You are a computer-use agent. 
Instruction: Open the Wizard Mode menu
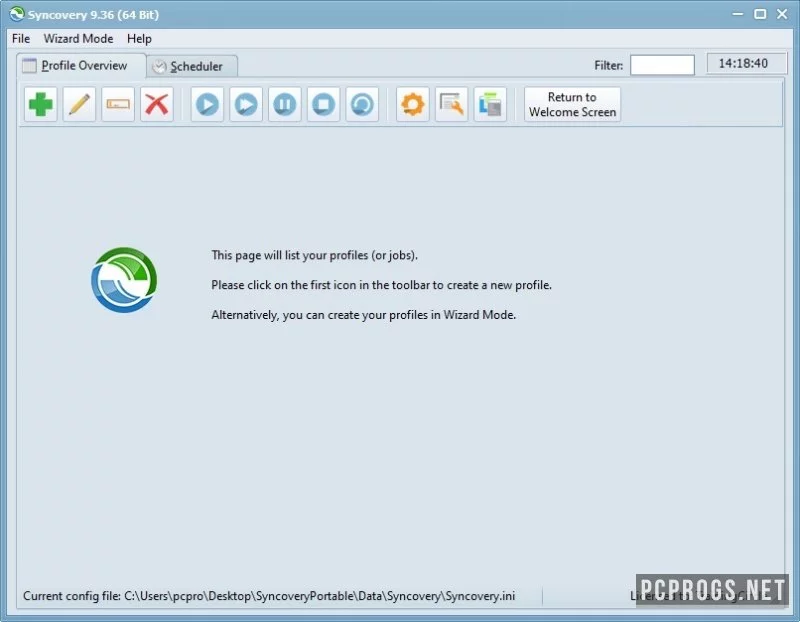pyautogui.click(x=78, y=39)
